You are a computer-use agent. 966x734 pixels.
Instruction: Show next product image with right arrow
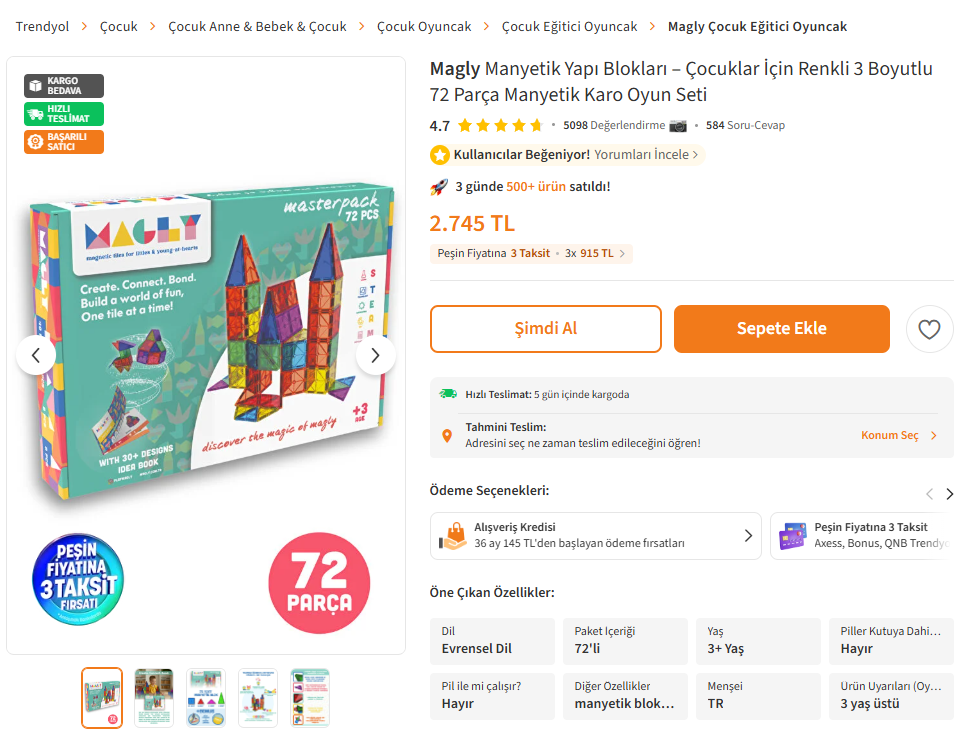click(376, 355)
